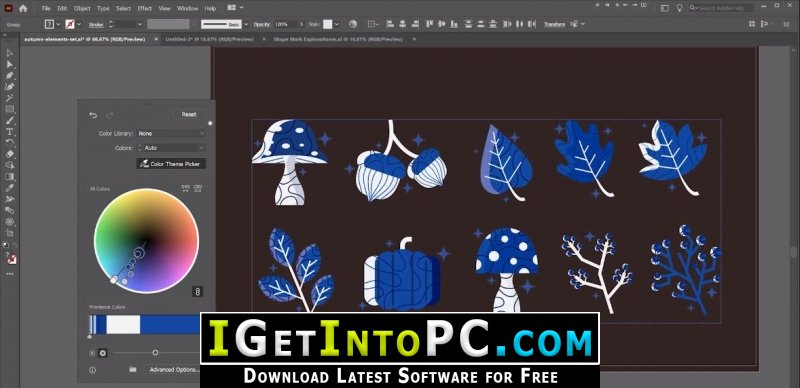The height and width of the screenshot is (388, 800).
Task: Open the Discover lightbulb icon
Action: click(679, 8)
